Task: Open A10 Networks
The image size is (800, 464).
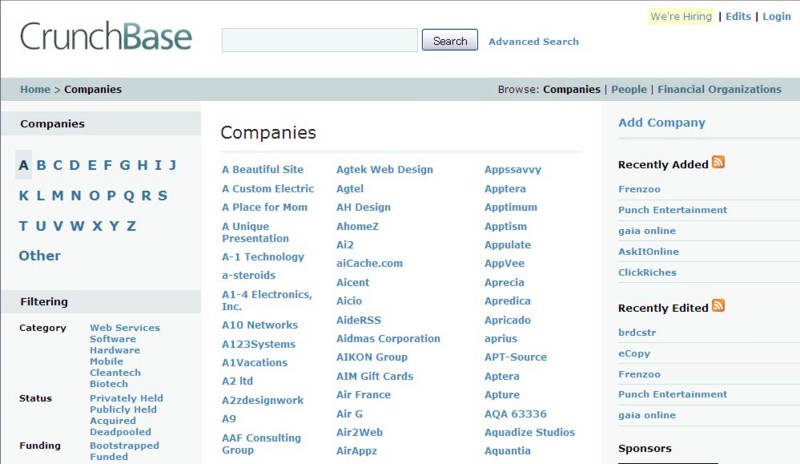Action: (260, 325)
